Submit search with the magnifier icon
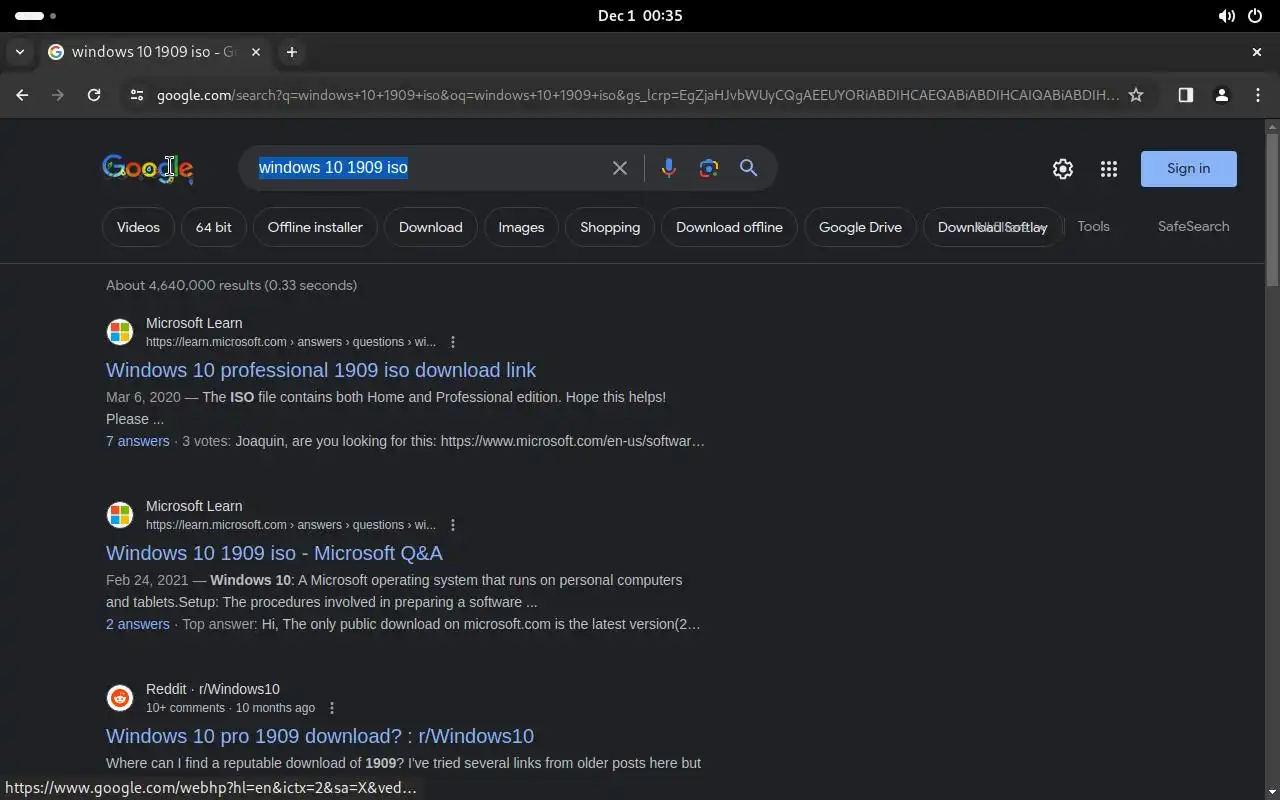Screen dimensions: 1280x800 click(748, 168)
